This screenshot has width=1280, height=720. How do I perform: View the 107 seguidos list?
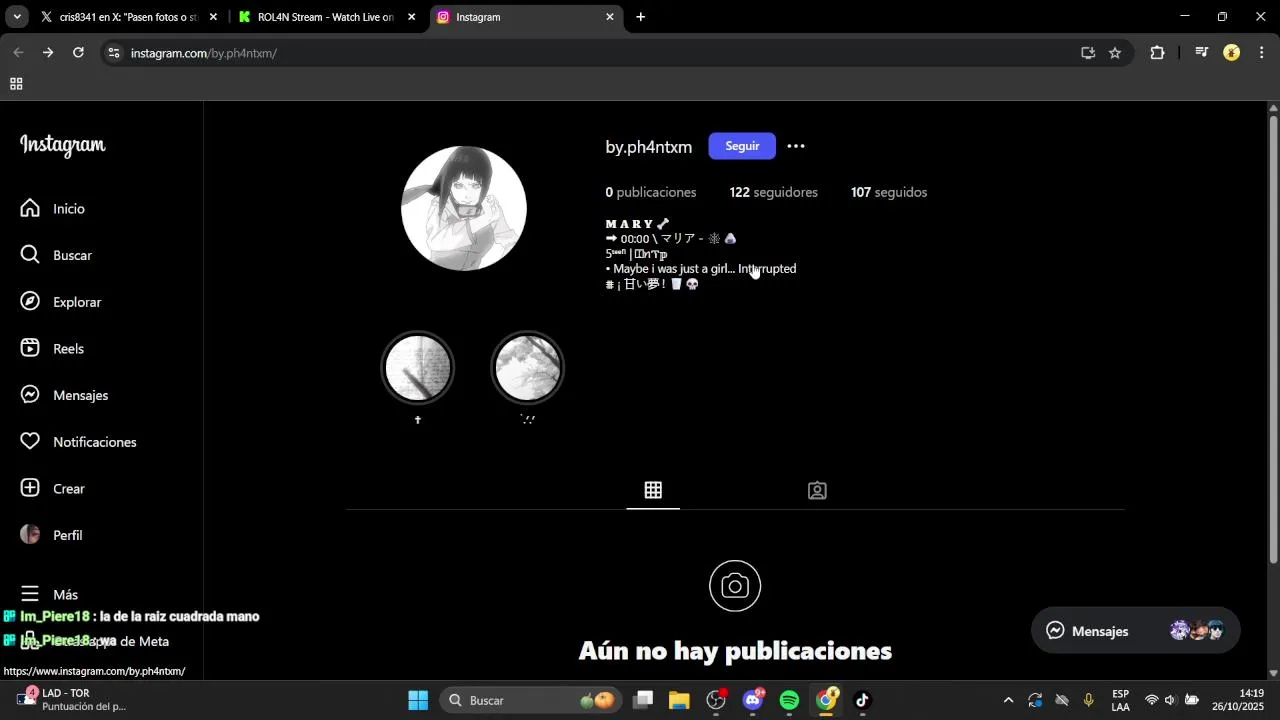pos(889,192)
